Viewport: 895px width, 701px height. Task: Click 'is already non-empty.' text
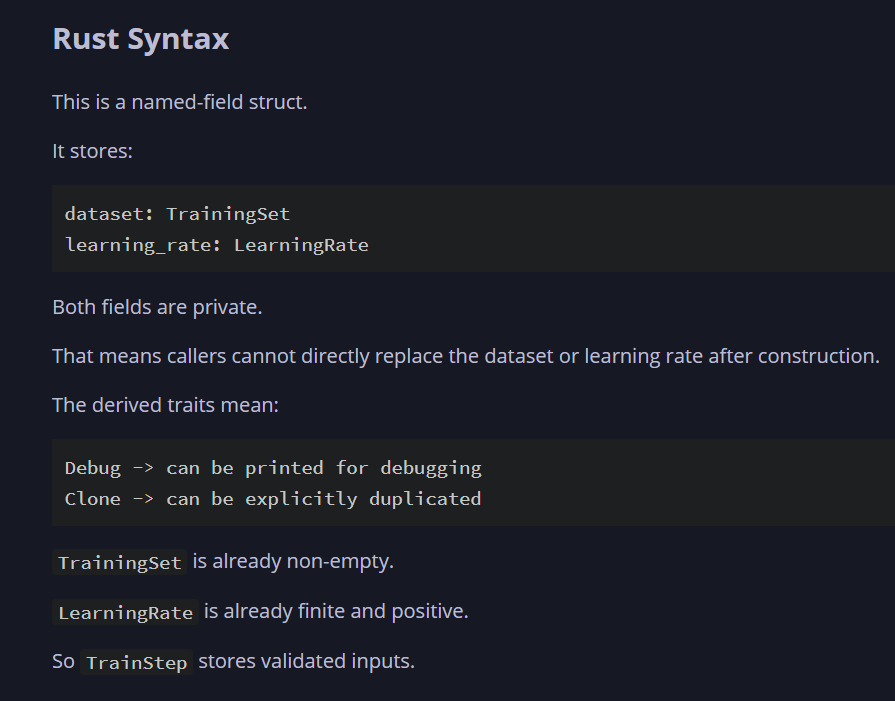[293, 561]
